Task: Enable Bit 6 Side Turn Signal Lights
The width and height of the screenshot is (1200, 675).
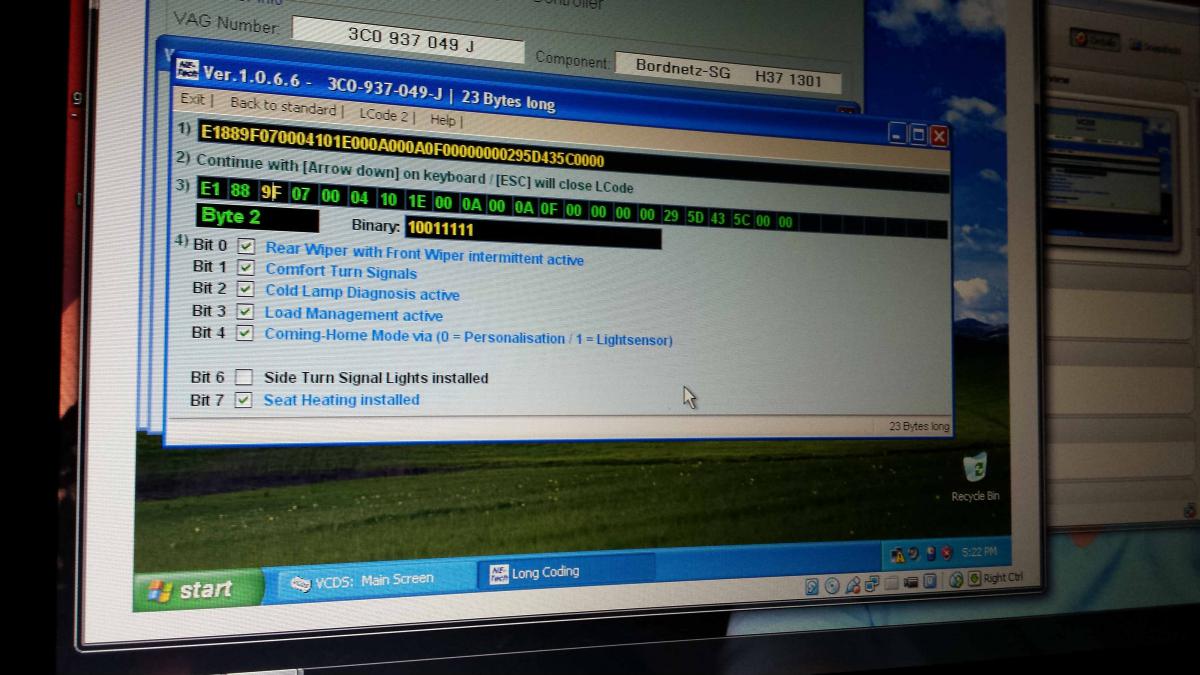Action: point(243,377)
